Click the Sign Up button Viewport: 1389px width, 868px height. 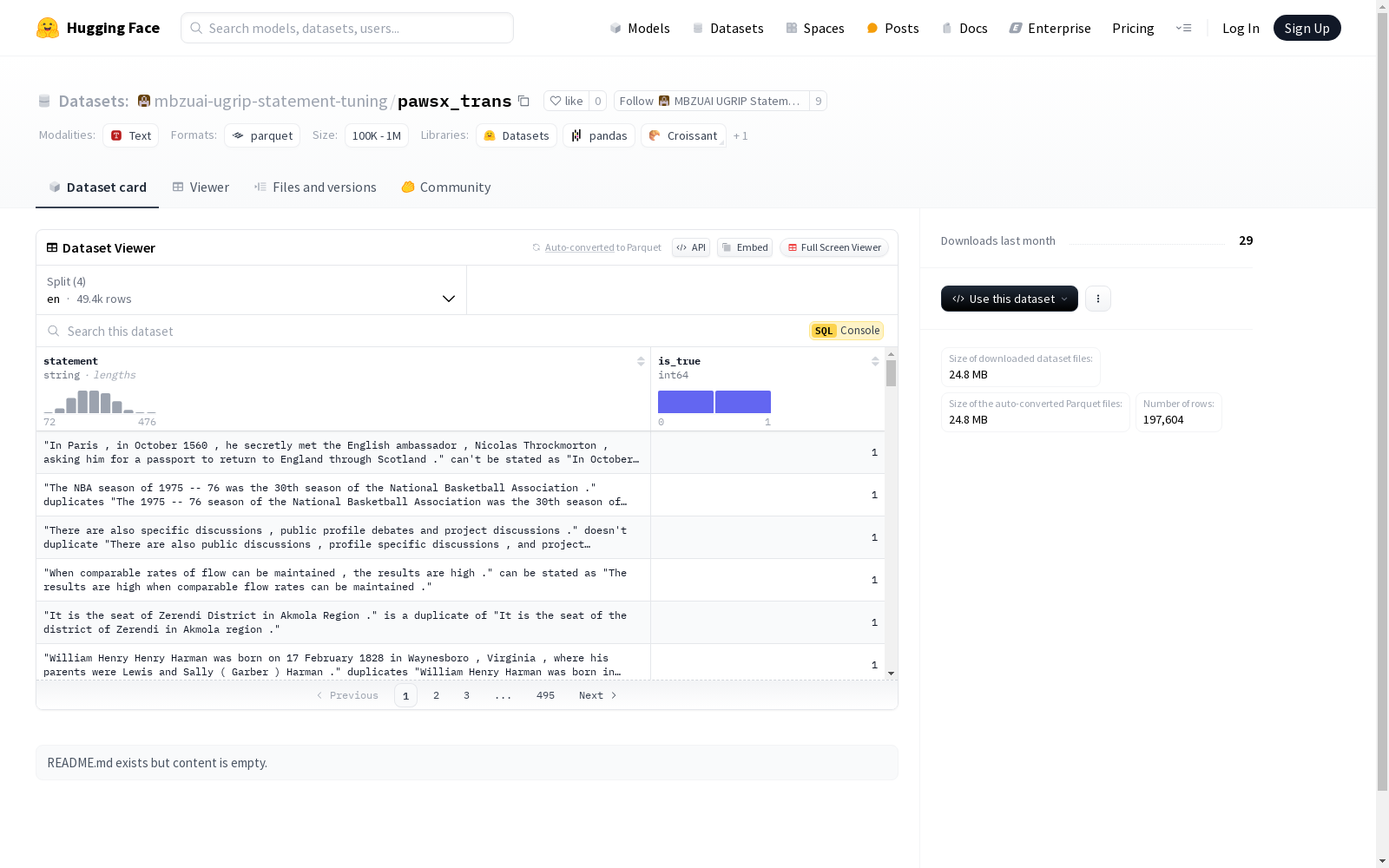click(1307, 28)
